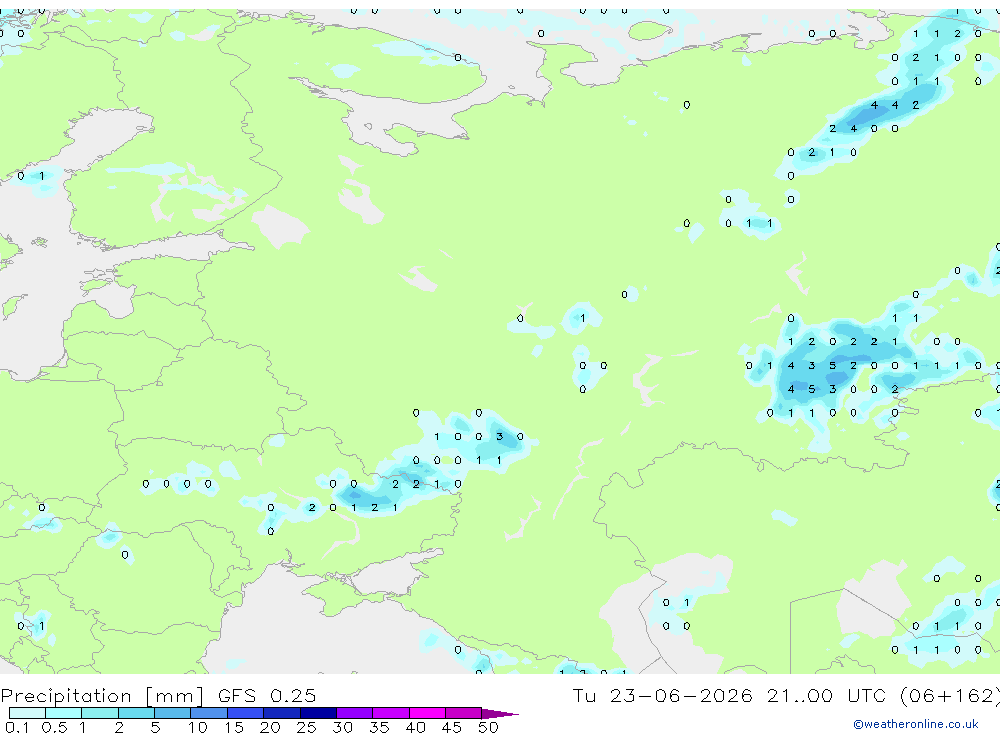Viewport: 1000px width, 733px height.
Task: Click the 15–20 mm royal blue legend swatch
Action: click(x=246, y=713)
